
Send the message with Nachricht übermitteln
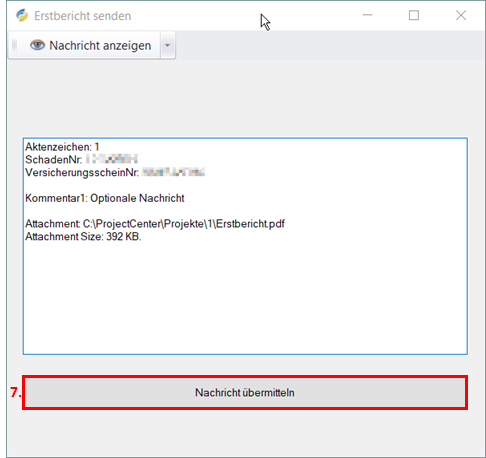pyautogui.click(x=245, y=393)
